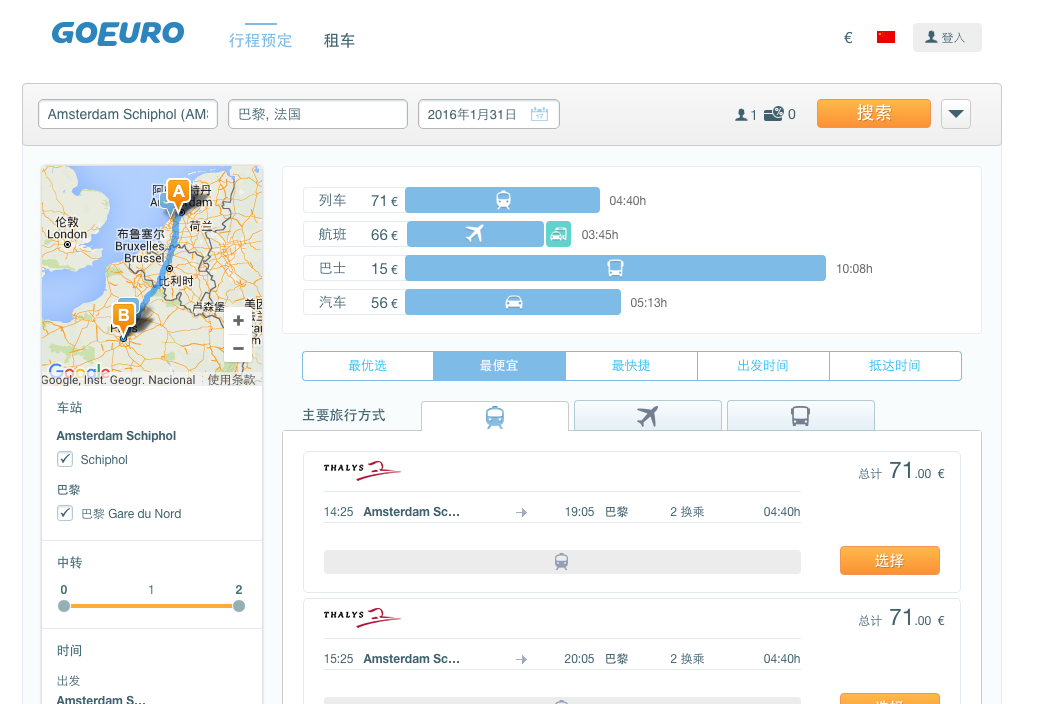Sort results by 抵达时间
This screenshot has height=704, width=1049.
(895, 366)
